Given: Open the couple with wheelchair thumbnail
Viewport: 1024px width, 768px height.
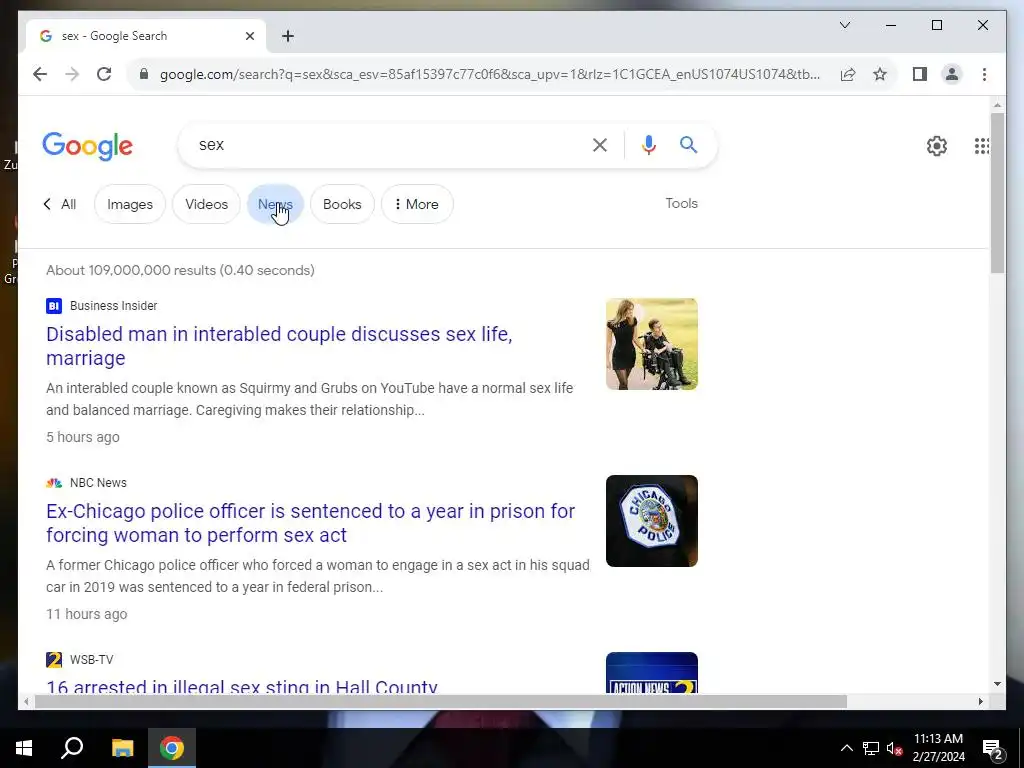Looking at the screenshot, I should [x=651, y=344].
